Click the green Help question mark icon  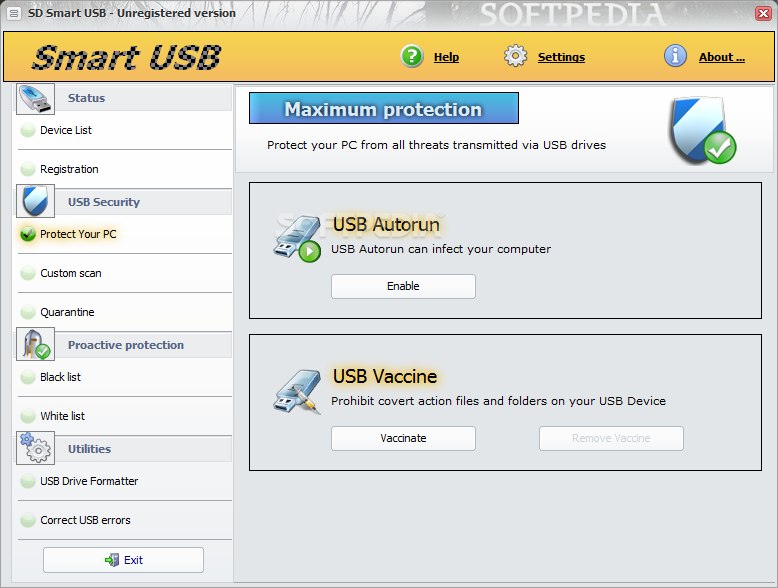point(411,56)
